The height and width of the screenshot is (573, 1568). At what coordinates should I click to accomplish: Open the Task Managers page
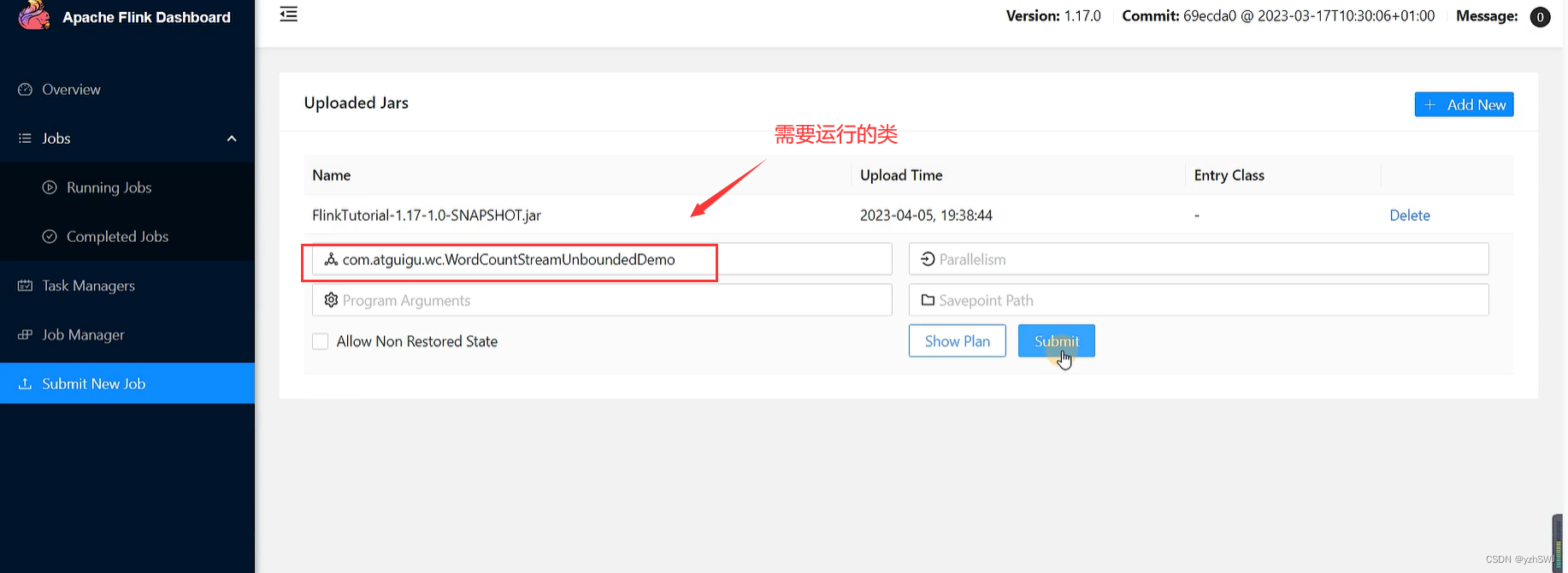click(127, 286)
